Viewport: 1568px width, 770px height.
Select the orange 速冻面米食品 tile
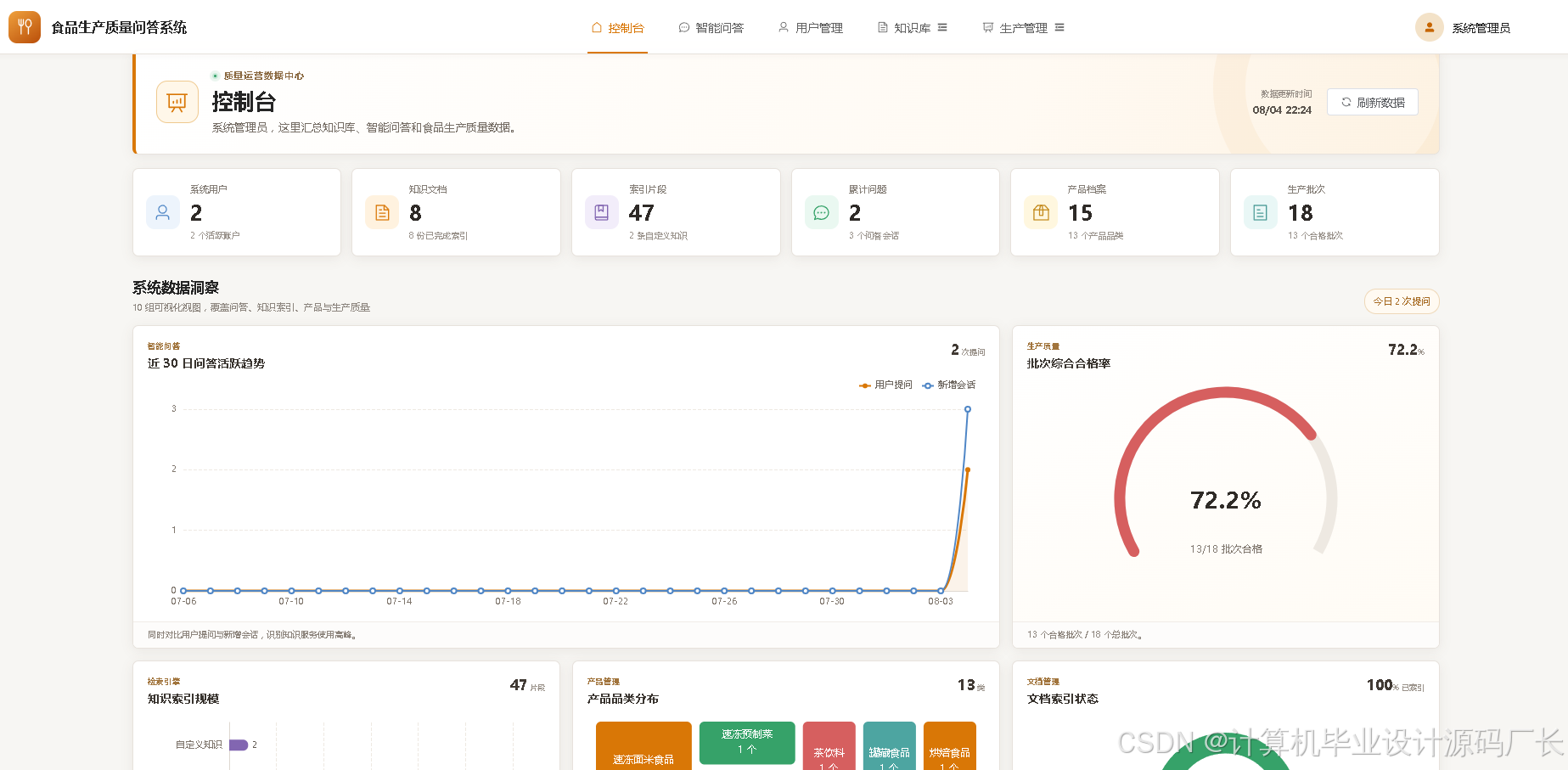point(643,746)
